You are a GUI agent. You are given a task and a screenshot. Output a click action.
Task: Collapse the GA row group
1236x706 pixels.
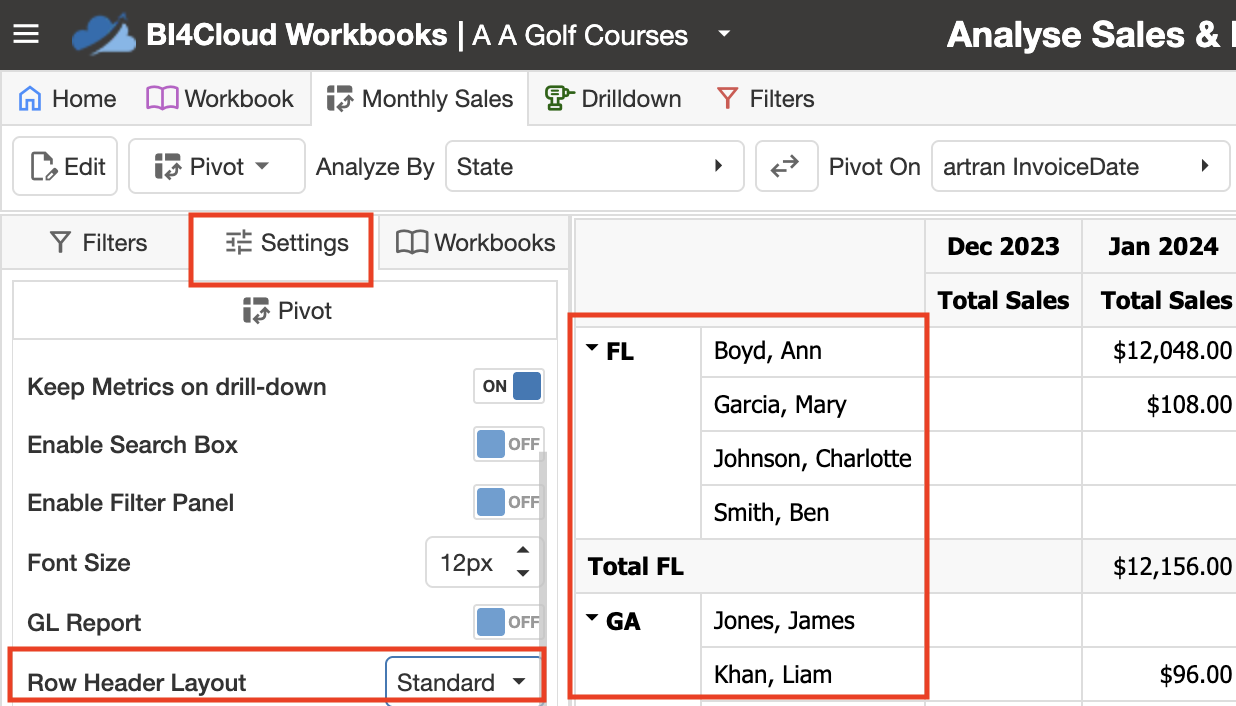(592, 619)
